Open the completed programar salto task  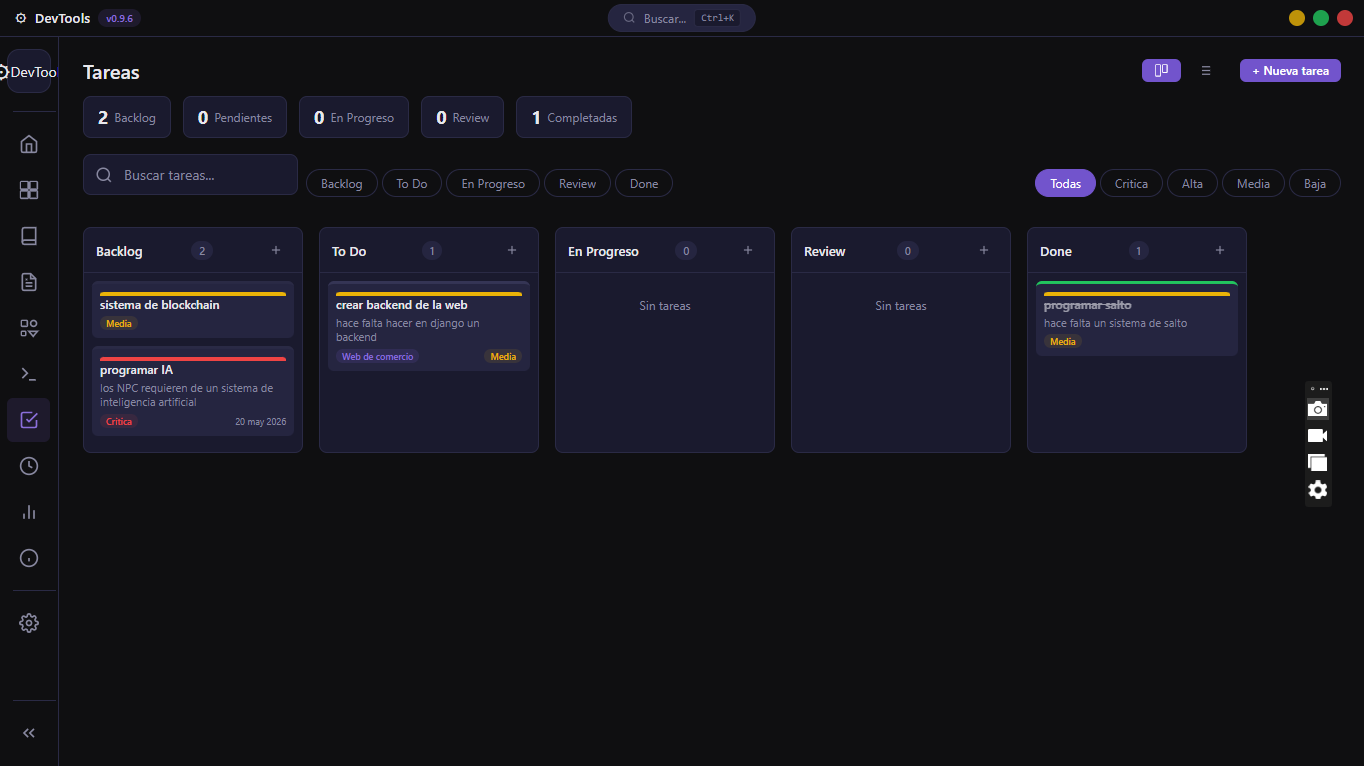1137,319
